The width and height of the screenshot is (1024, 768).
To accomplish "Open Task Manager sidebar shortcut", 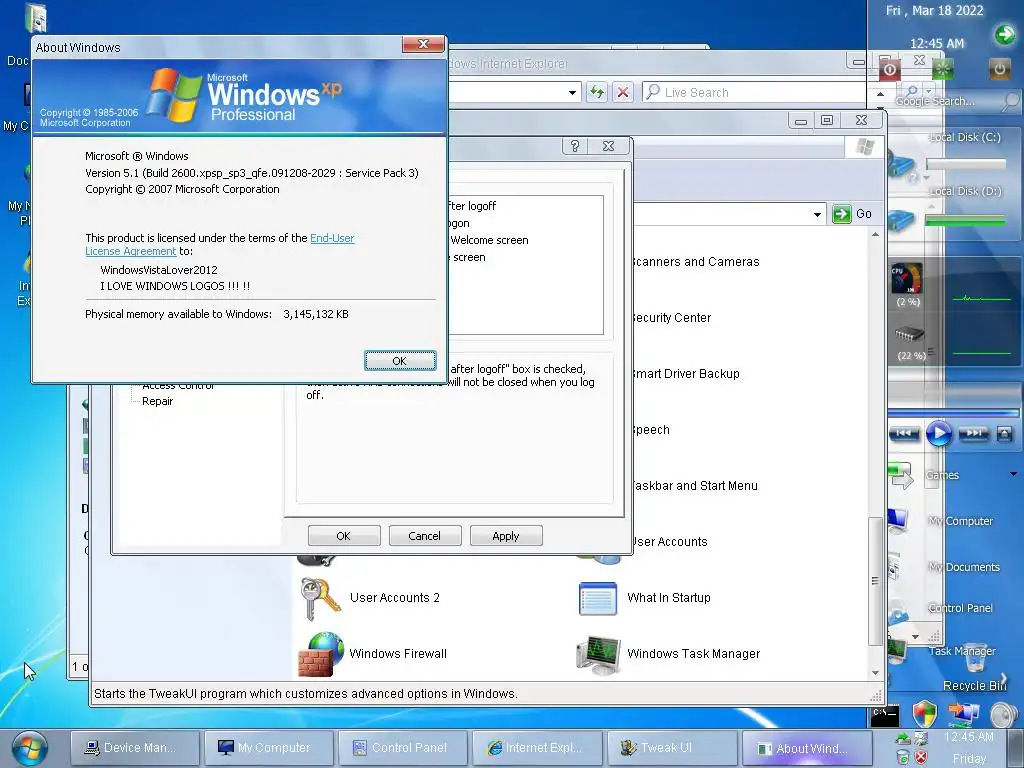I will pos(962,651).
